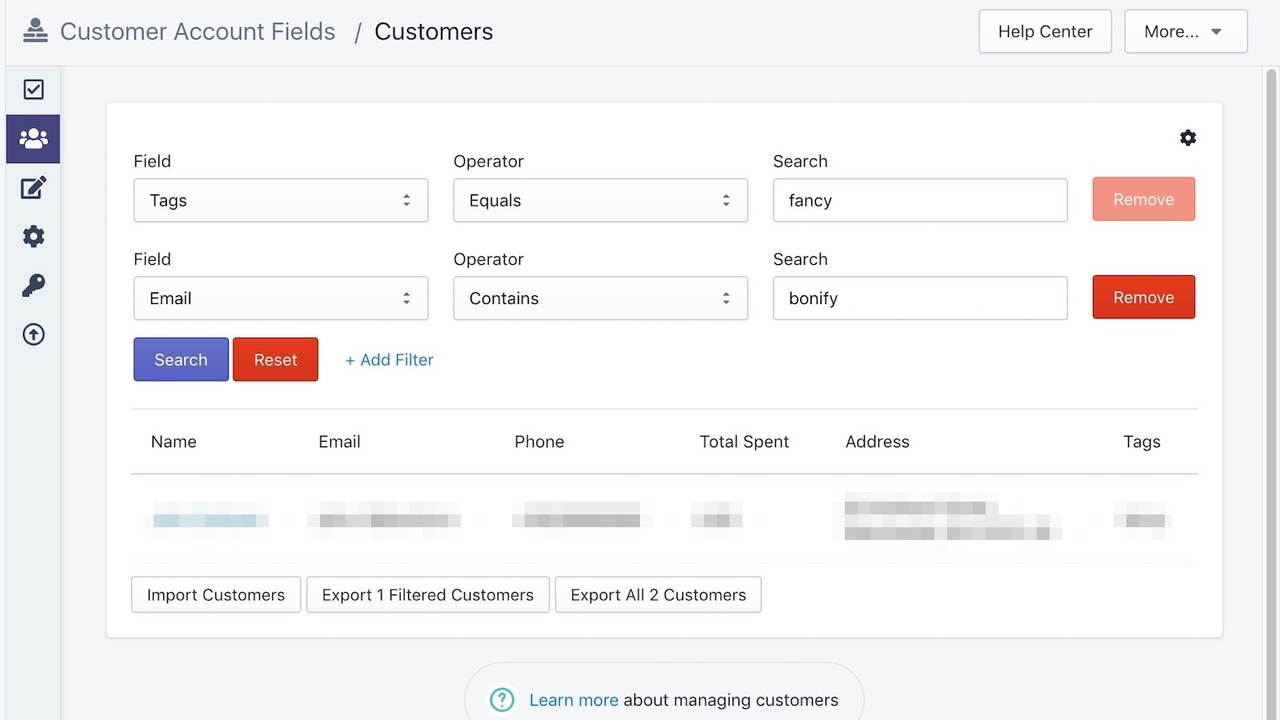Open the Contains operator dropdown
The height and width of the screenshot is (720, 1280).
(x=600, y=298)
